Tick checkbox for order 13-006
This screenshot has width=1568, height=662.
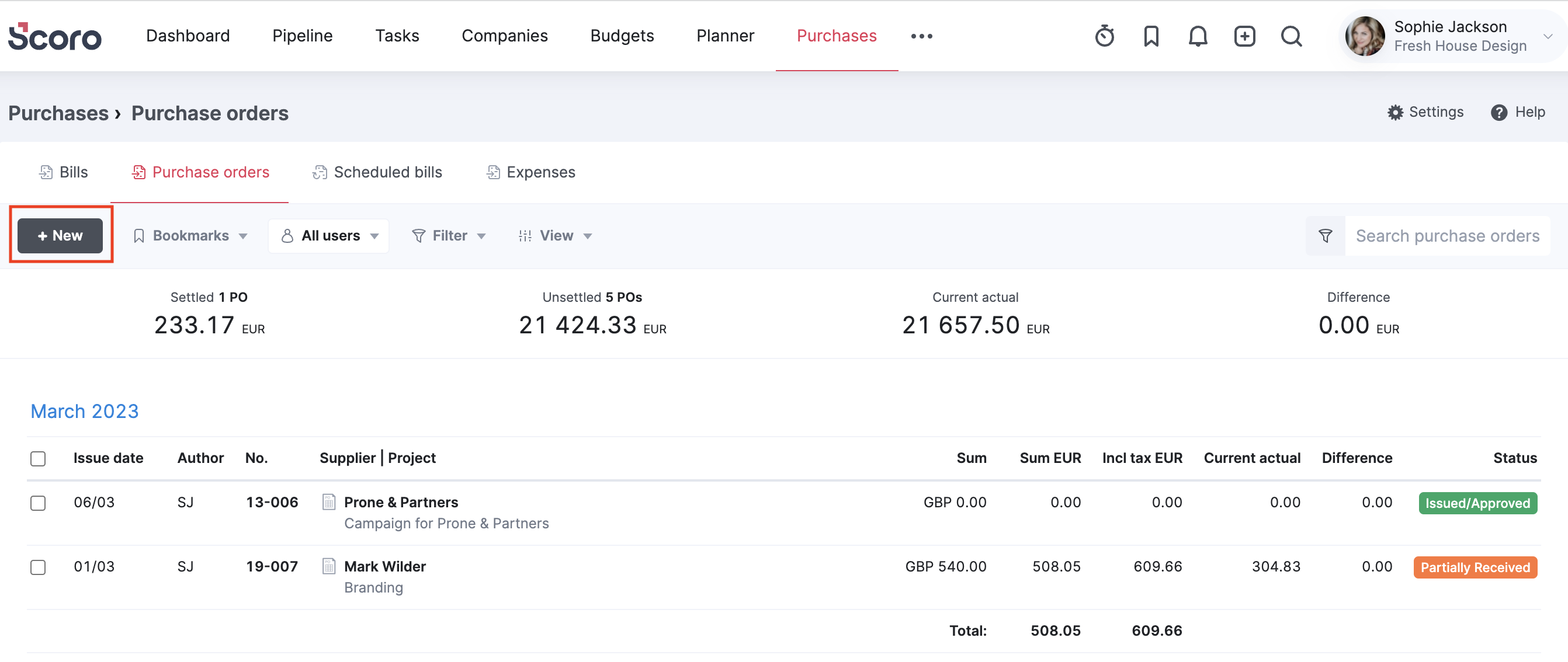(x=38, y=503)
